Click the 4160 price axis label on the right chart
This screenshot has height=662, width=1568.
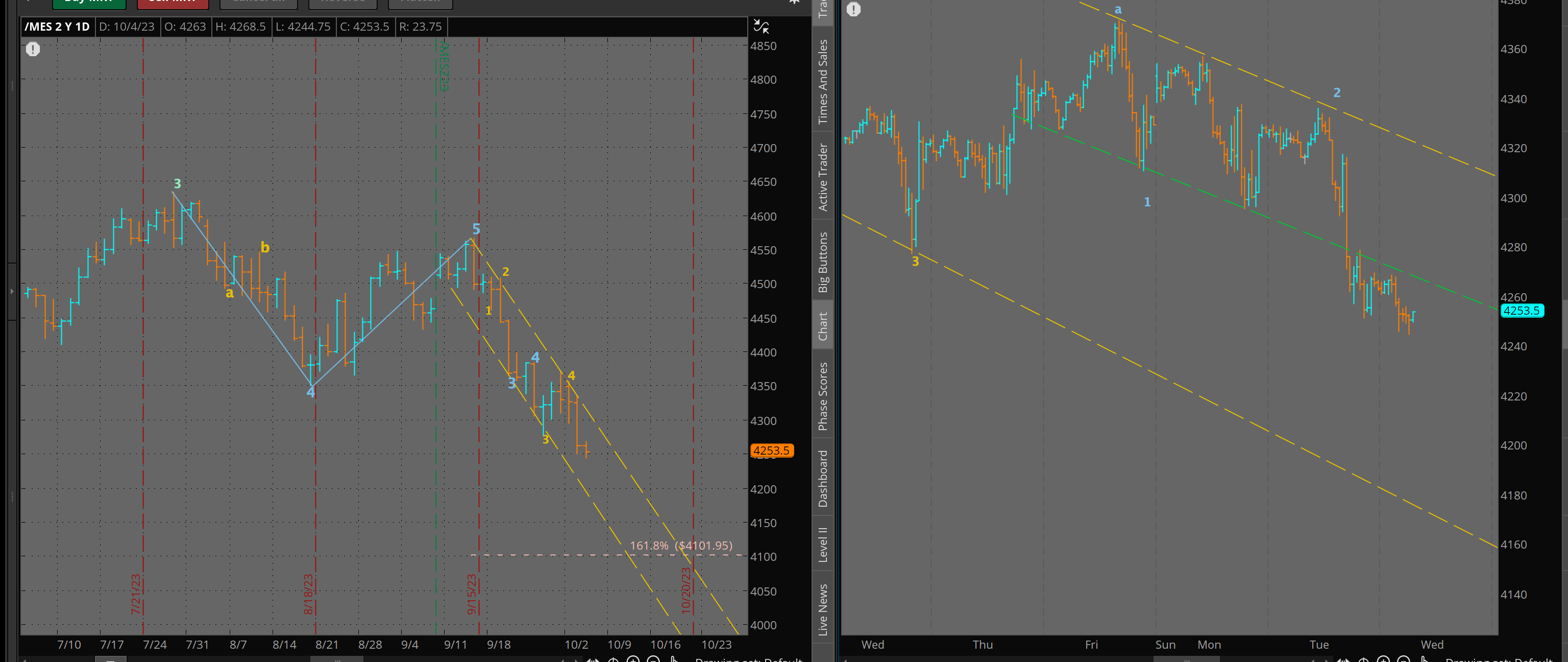(x=1513, y=545)
